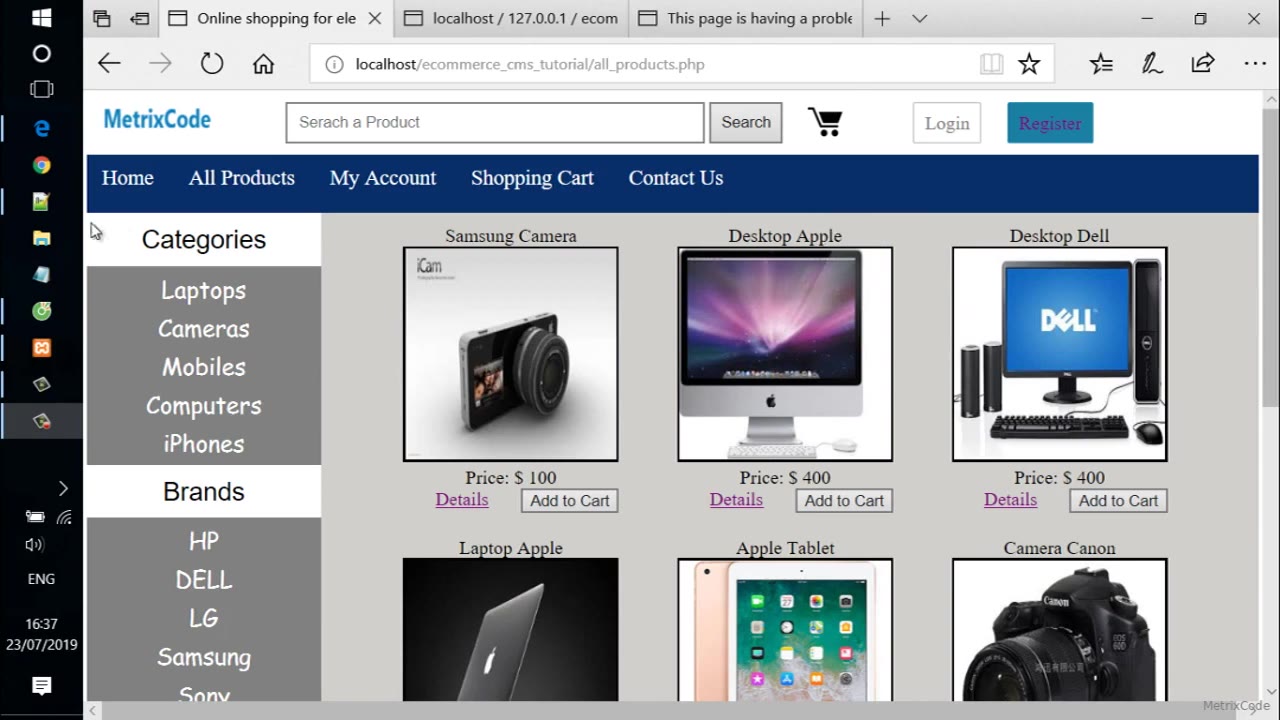View Details of Desktop Dell
Screen dimensions: 1280x720
pos(1010,500)
